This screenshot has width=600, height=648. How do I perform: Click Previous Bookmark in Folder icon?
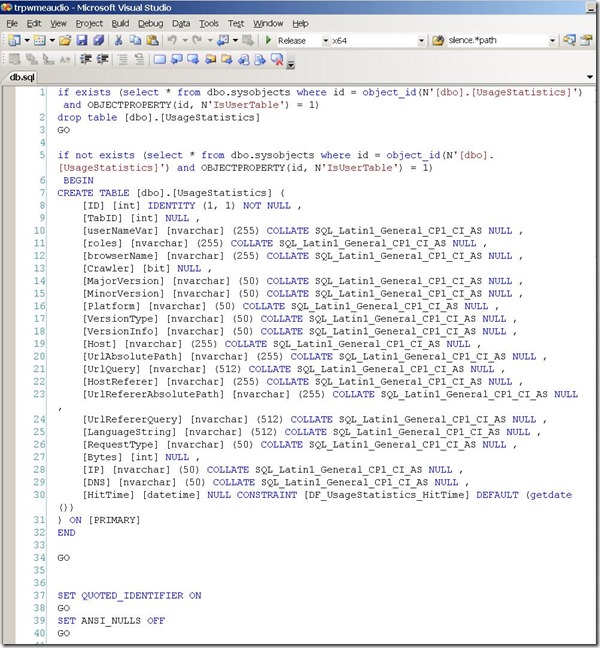(x=210, y=60)
